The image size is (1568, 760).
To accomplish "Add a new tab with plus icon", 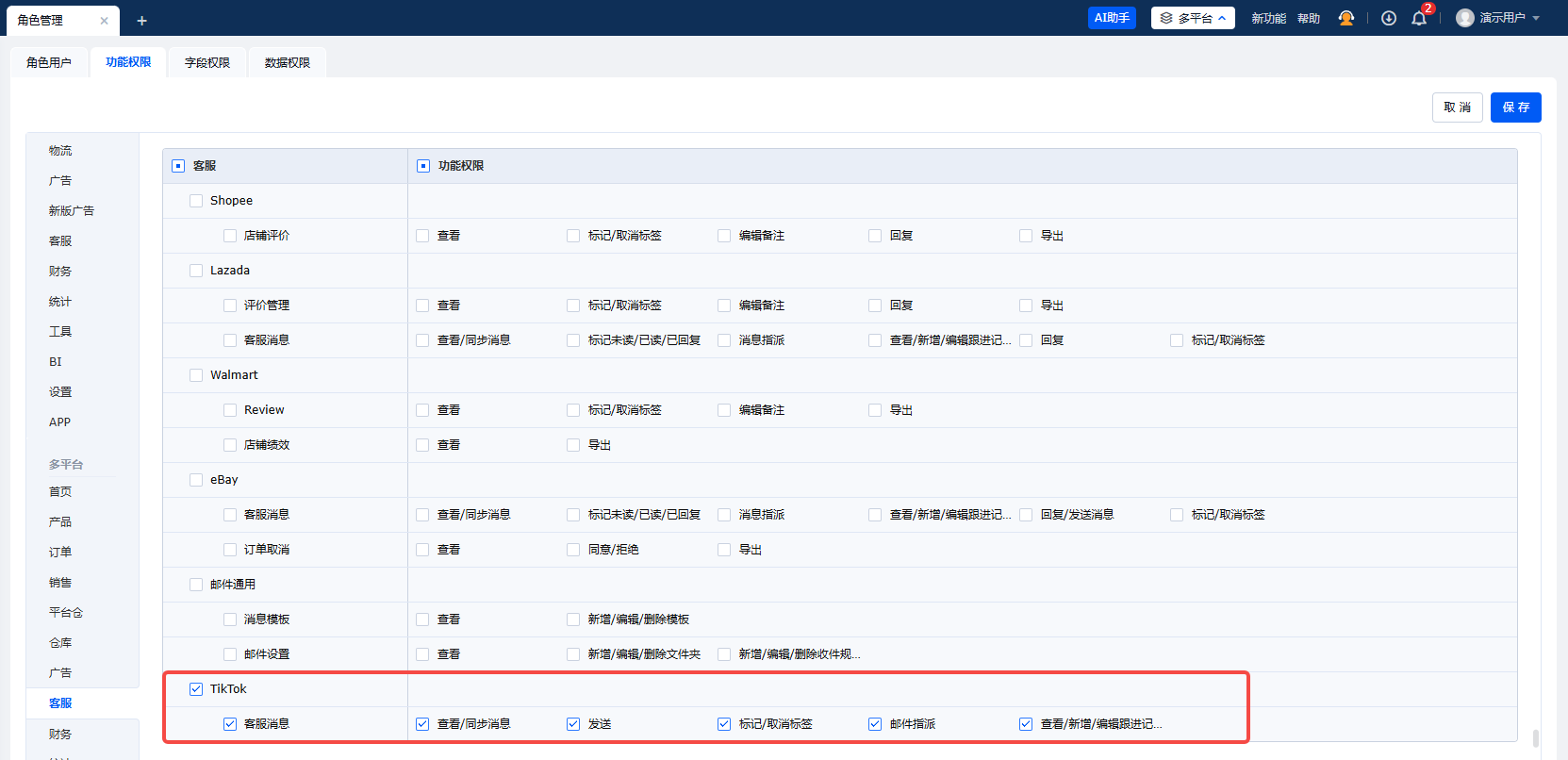I will pyautogui.click(x=141, y=21).
